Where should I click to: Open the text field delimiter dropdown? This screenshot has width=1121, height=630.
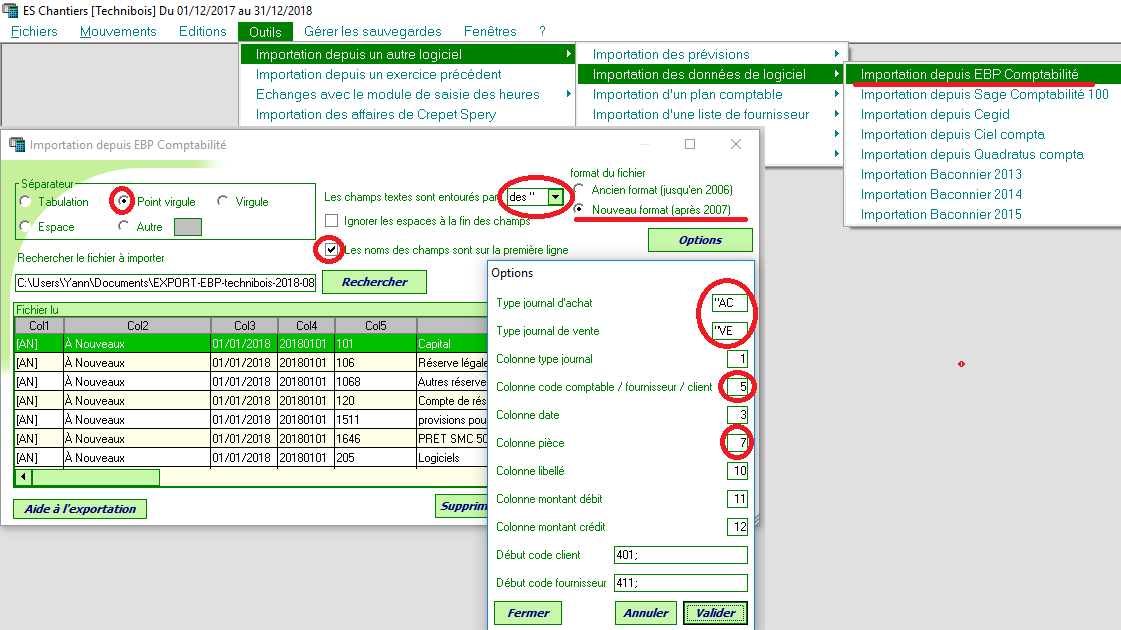[x=555, y=197]
